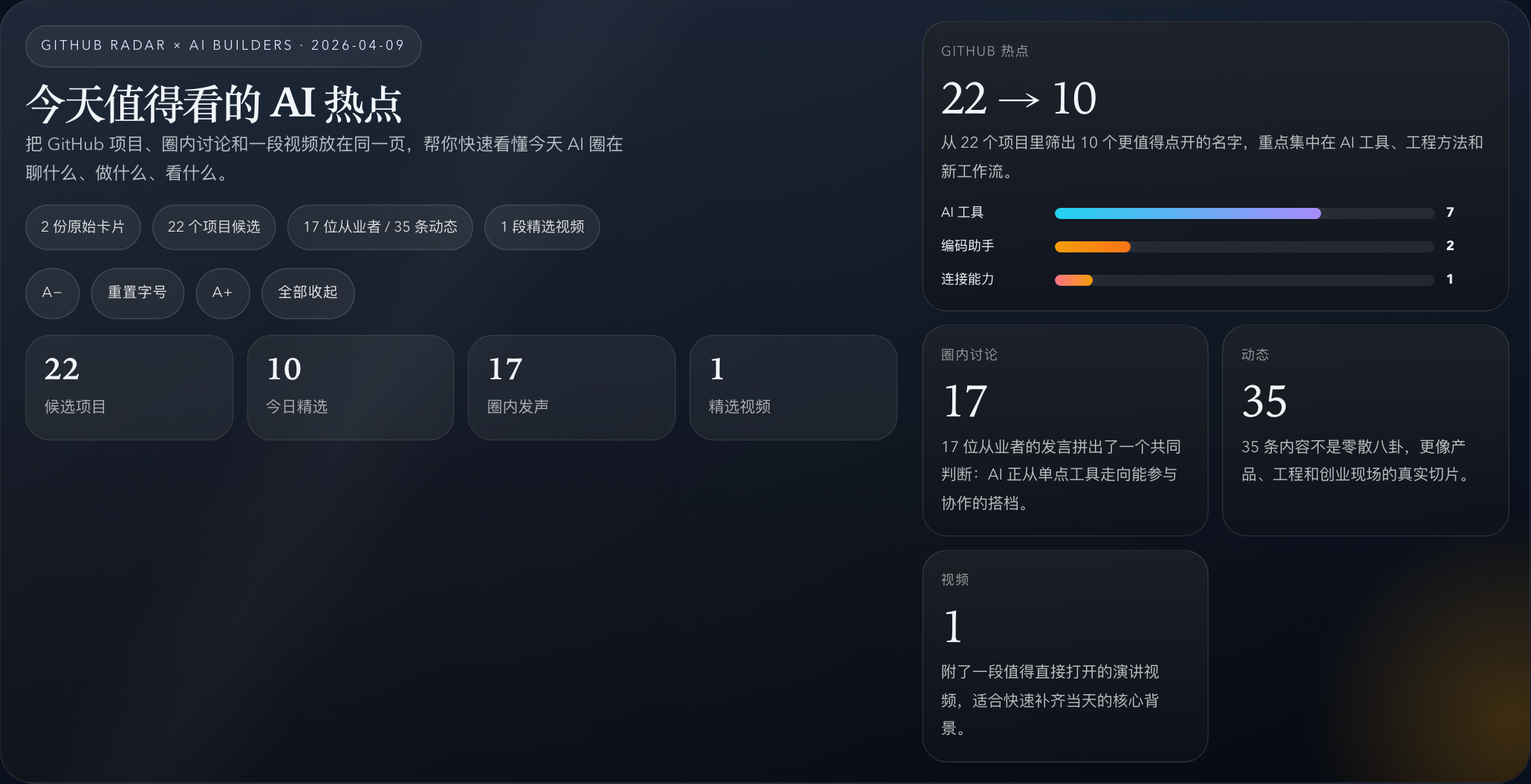Screen dimensions: 1531x784
Task: Open the GitHub 热点 summary card
Action: tap(1215, 111)
